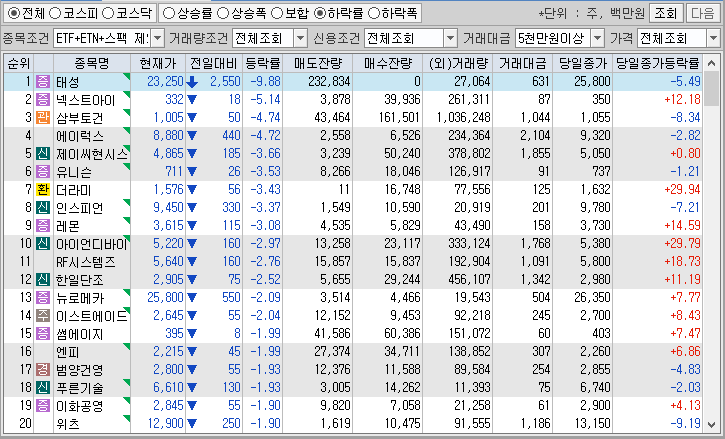Click the 신 badge icon beside 푸른기술
The image size is (725, 439).
click(x=43, y=388)
